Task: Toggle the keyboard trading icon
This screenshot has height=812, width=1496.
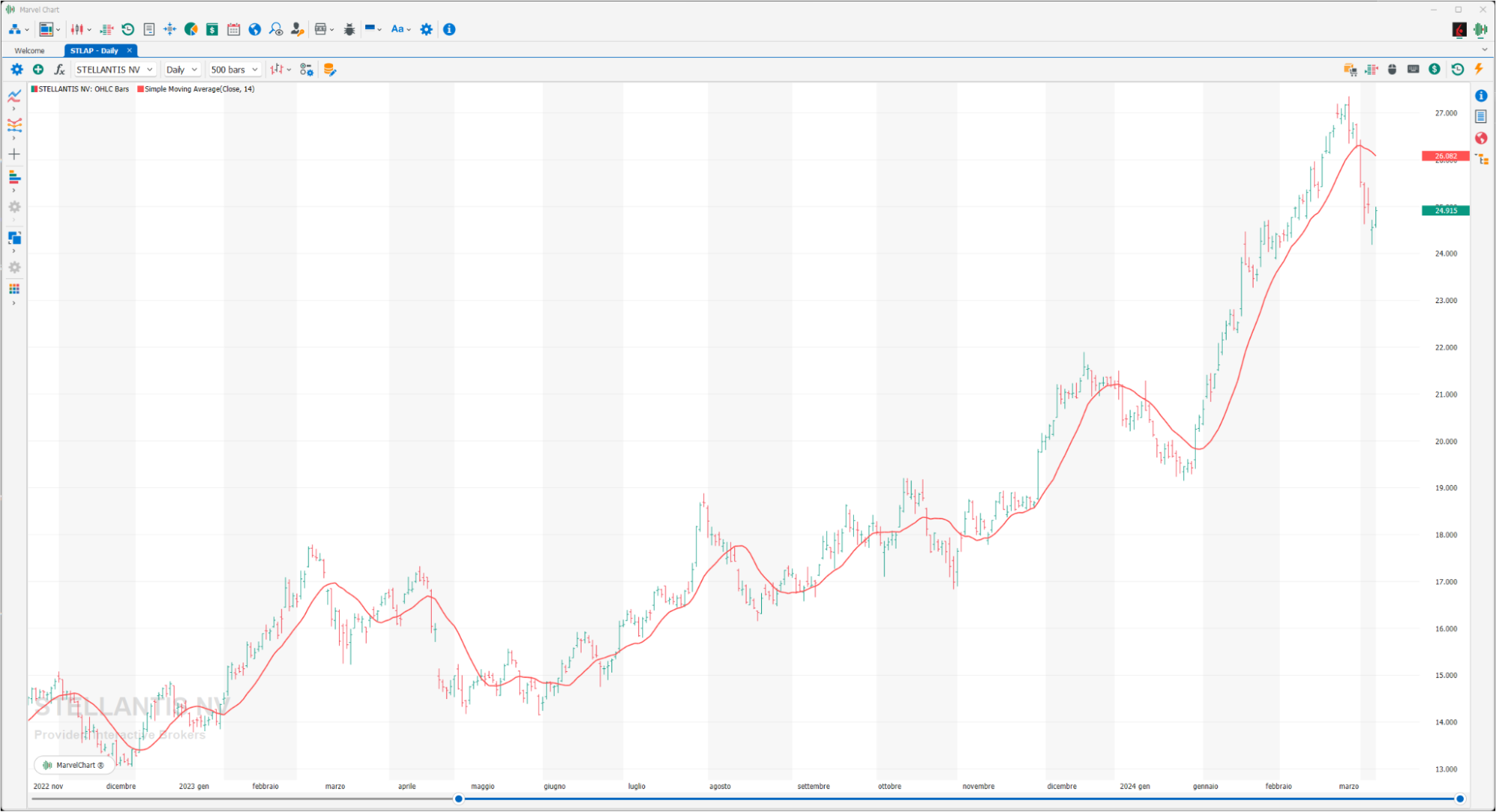Action: (x=1413, y=70)
